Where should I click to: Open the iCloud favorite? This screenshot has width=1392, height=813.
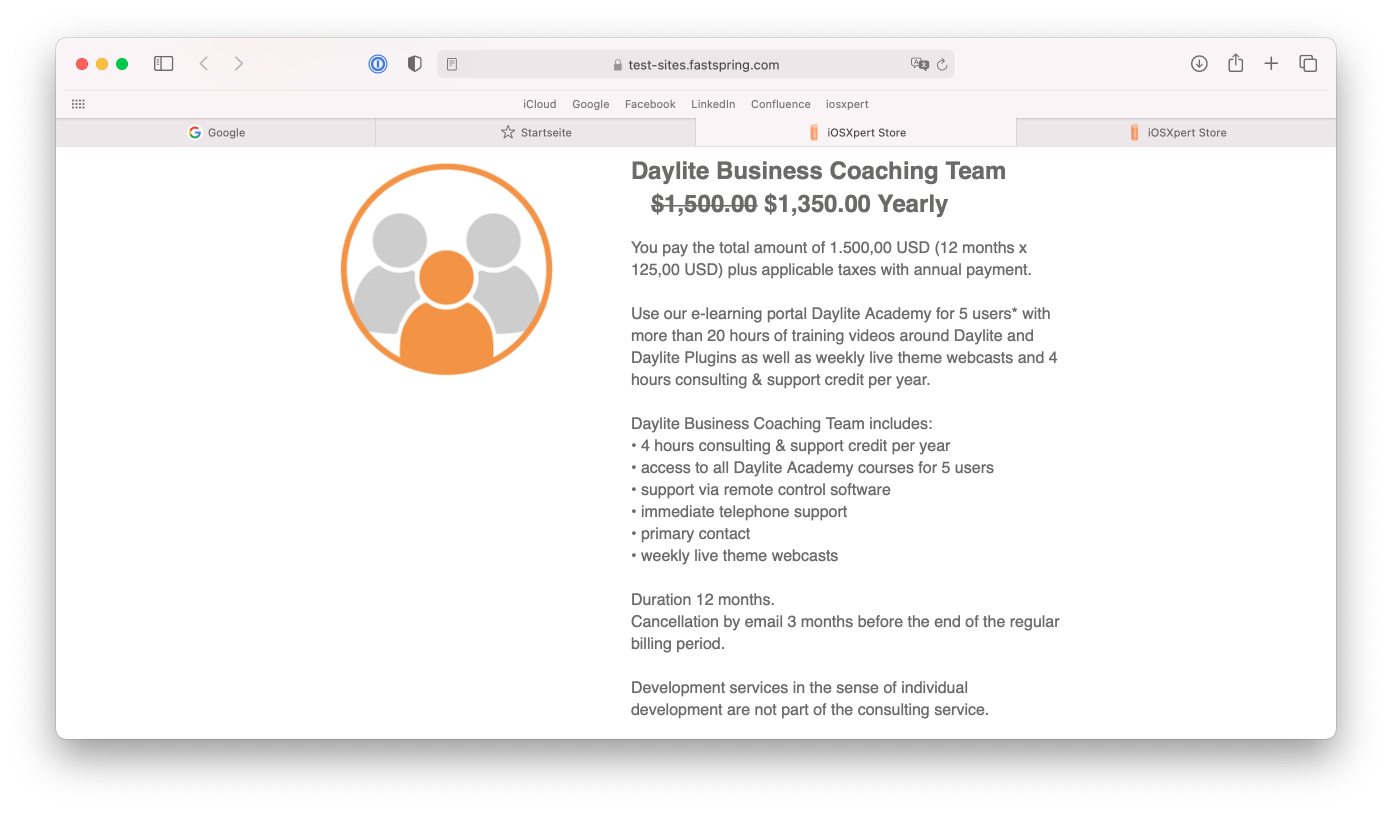point(540,104)
